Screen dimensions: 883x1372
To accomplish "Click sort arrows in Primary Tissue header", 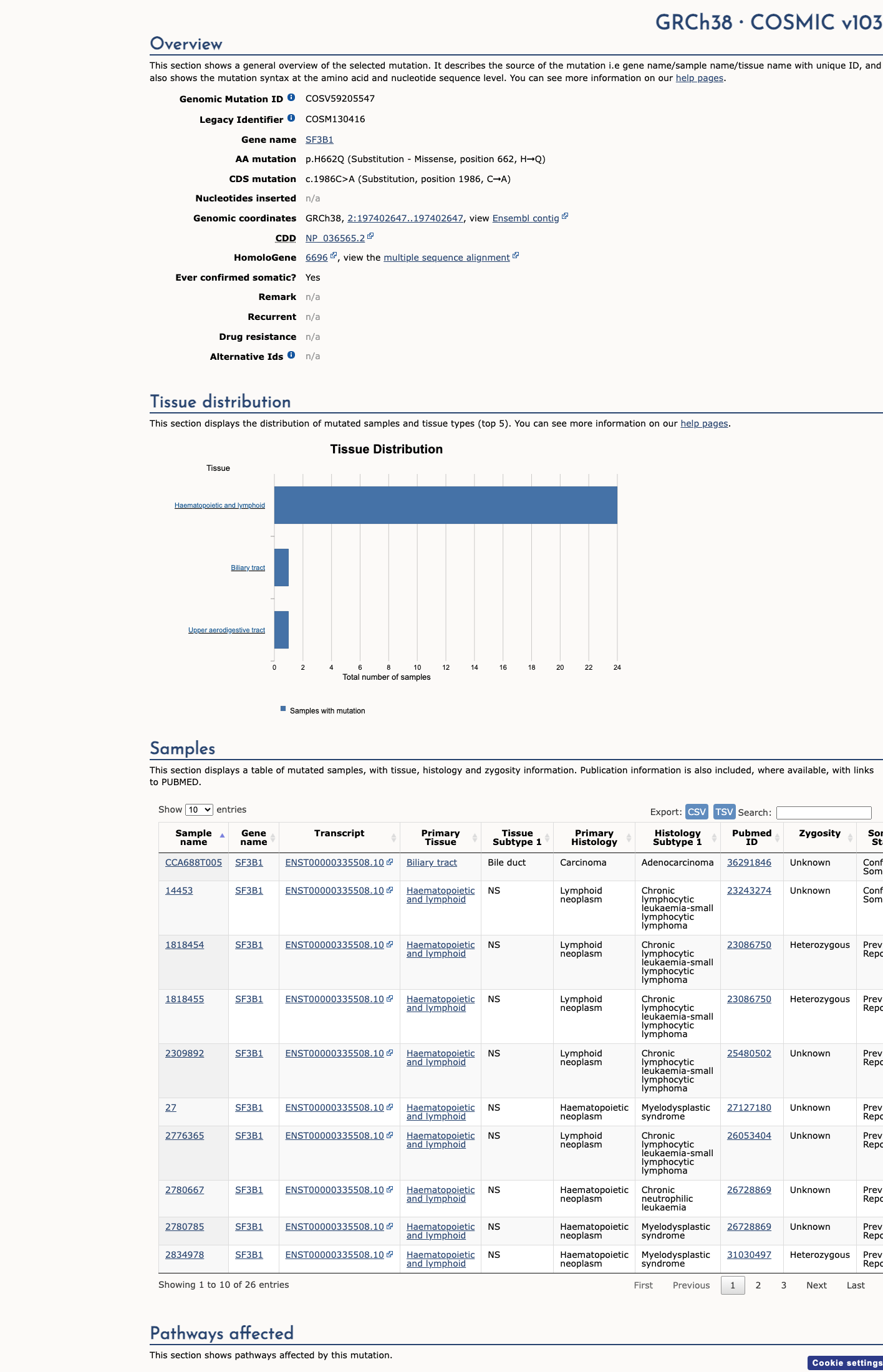I will 475,838.
